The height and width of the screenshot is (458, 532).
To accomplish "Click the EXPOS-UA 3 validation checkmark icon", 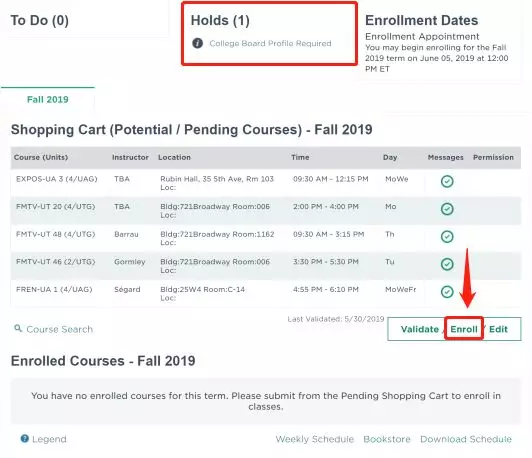I will 447,181.
